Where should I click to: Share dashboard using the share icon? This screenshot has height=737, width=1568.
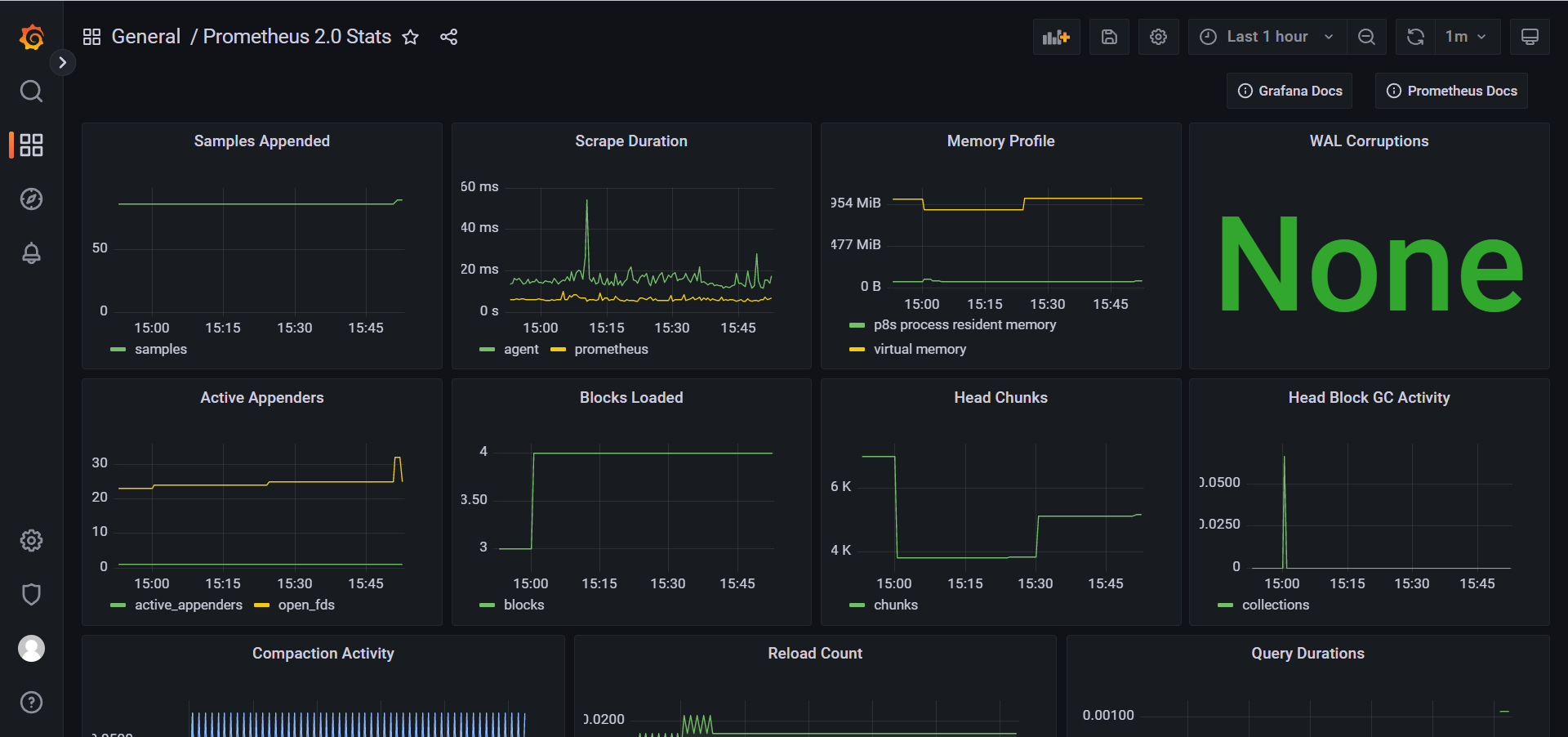[448, 37]
